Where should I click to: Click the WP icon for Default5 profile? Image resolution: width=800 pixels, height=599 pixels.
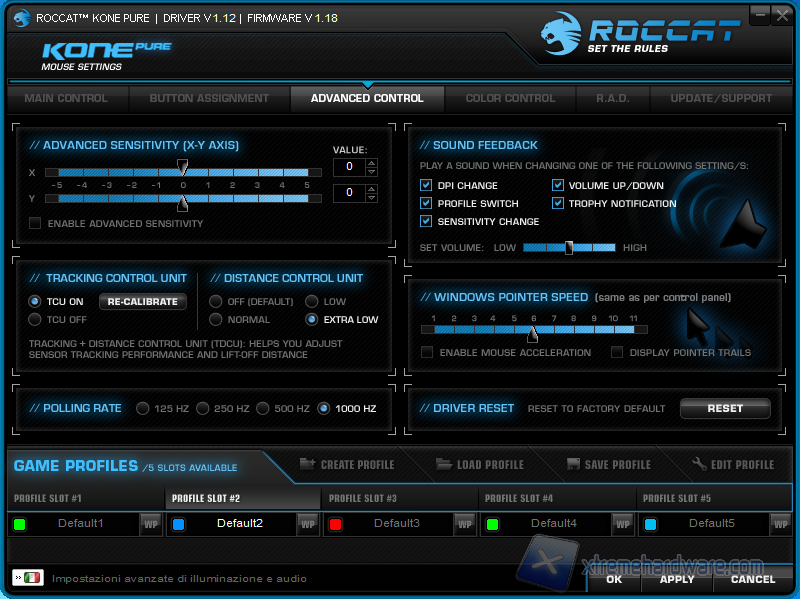(779, 523)
